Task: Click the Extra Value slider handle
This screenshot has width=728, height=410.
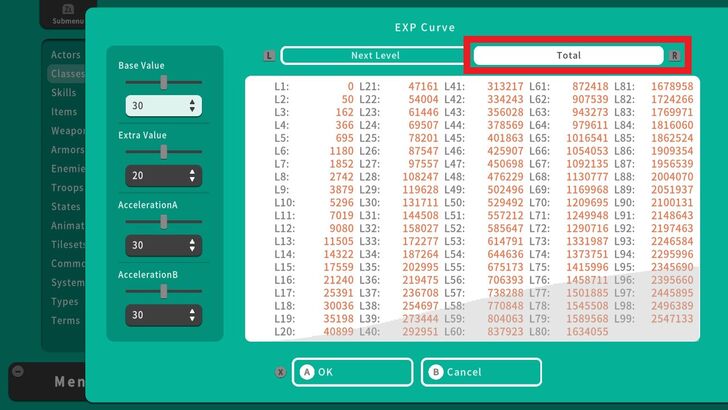Action: pyautogui.click(x=164, y=152)
